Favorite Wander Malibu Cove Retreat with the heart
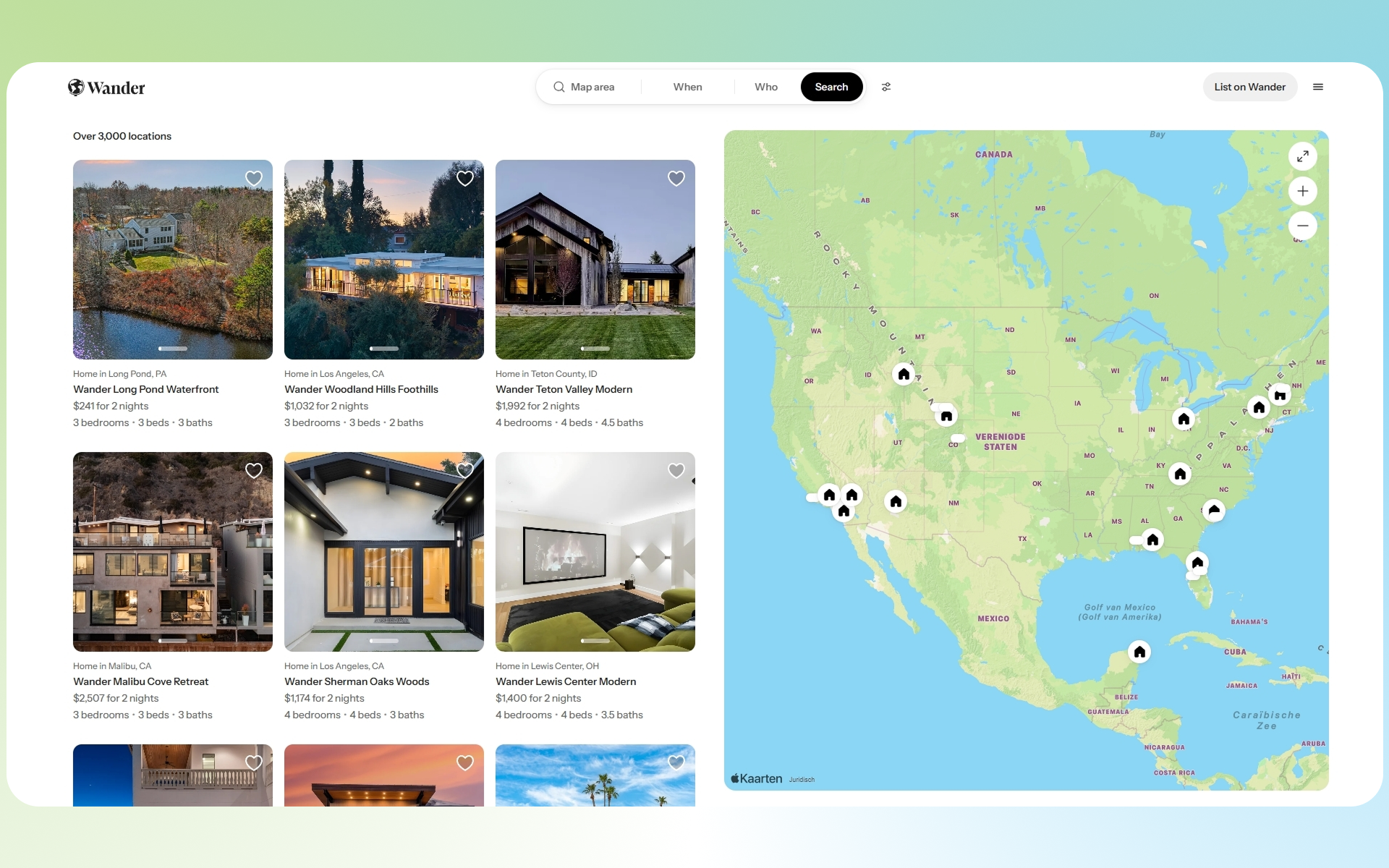This screenshot has height=868, width=1389. click(254, 471)
